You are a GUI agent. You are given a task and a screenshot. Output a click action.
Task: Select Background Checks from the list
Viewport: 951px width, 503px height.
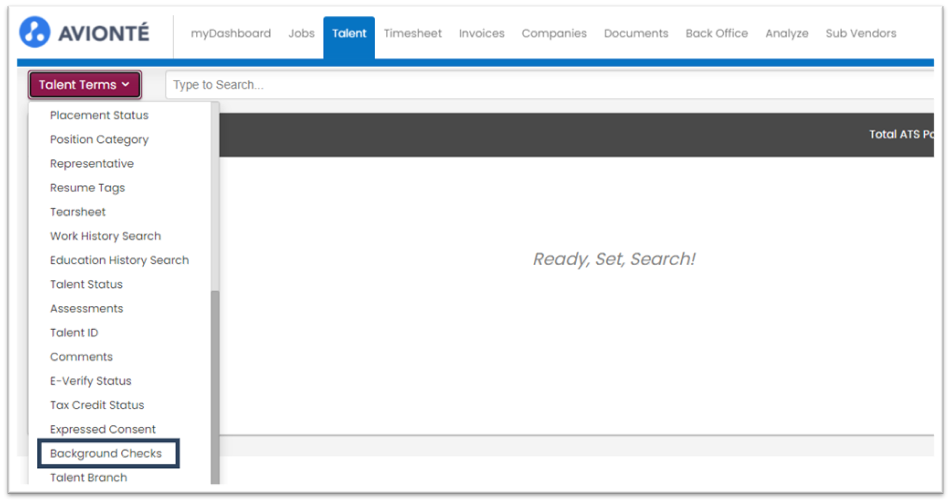pos(108,454)
